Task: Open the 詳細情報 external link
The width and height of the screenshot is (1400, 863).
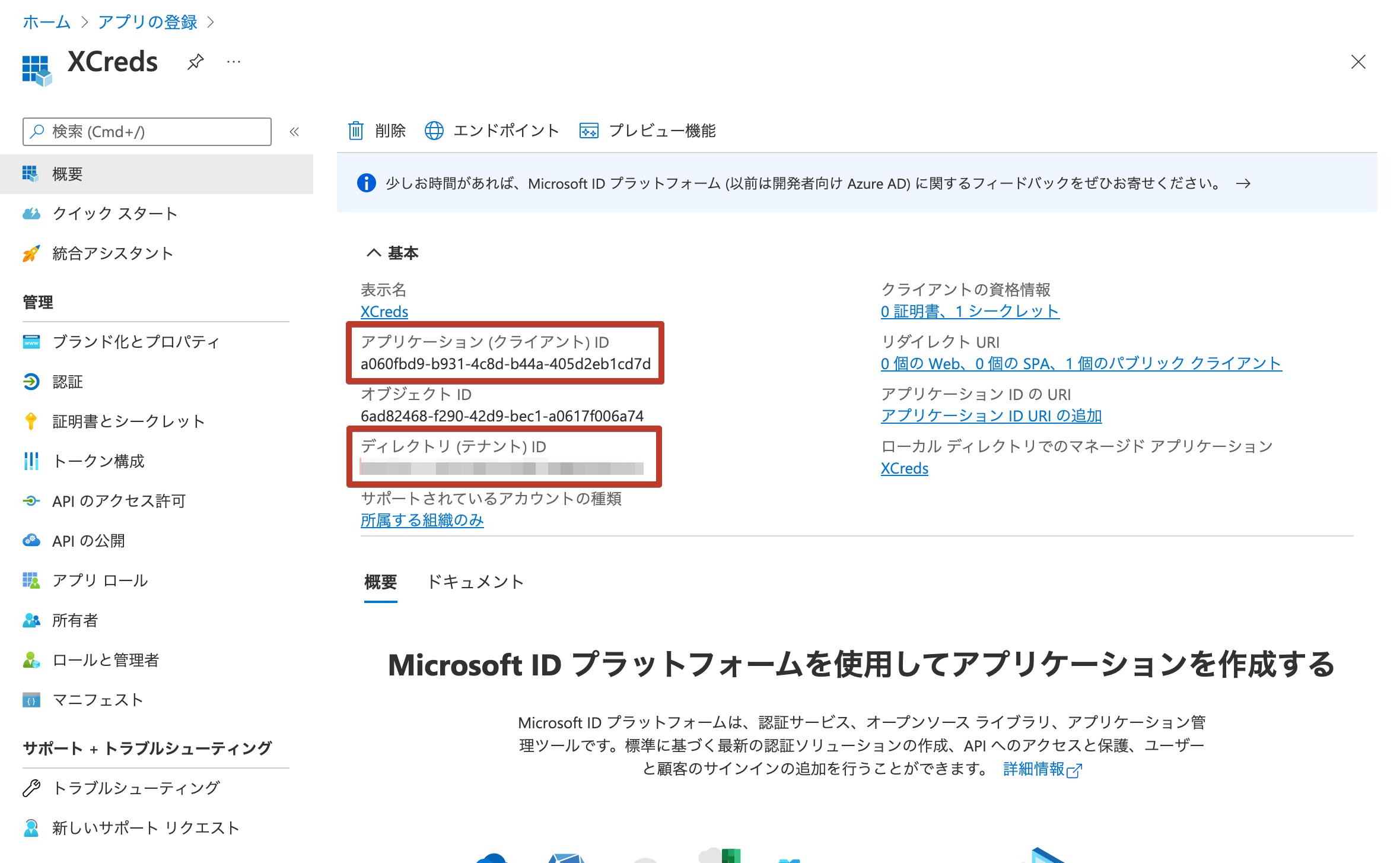Action: (1042, 769)
